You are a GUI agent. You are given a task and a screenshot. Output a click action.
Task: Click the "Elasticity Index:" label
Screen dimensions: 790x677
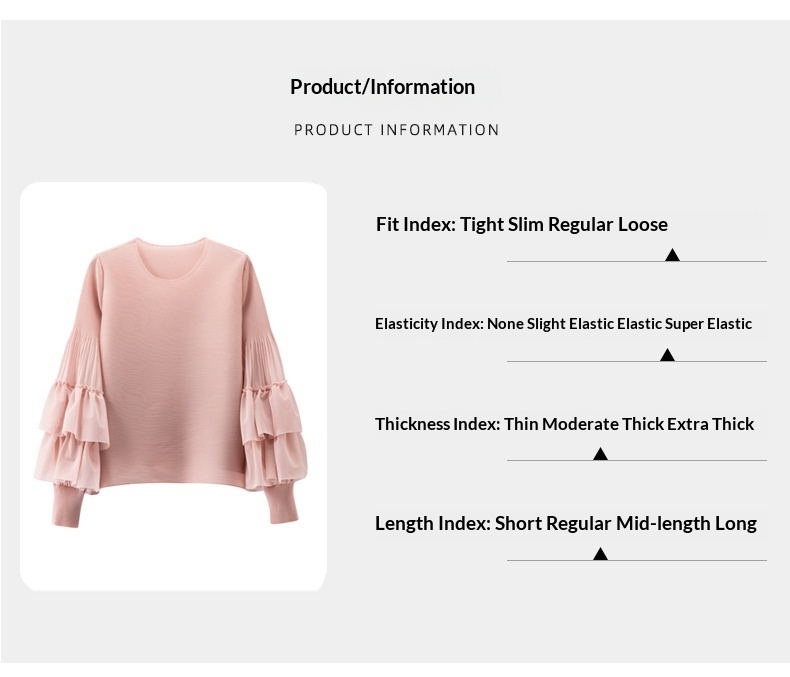click(429, 324)
